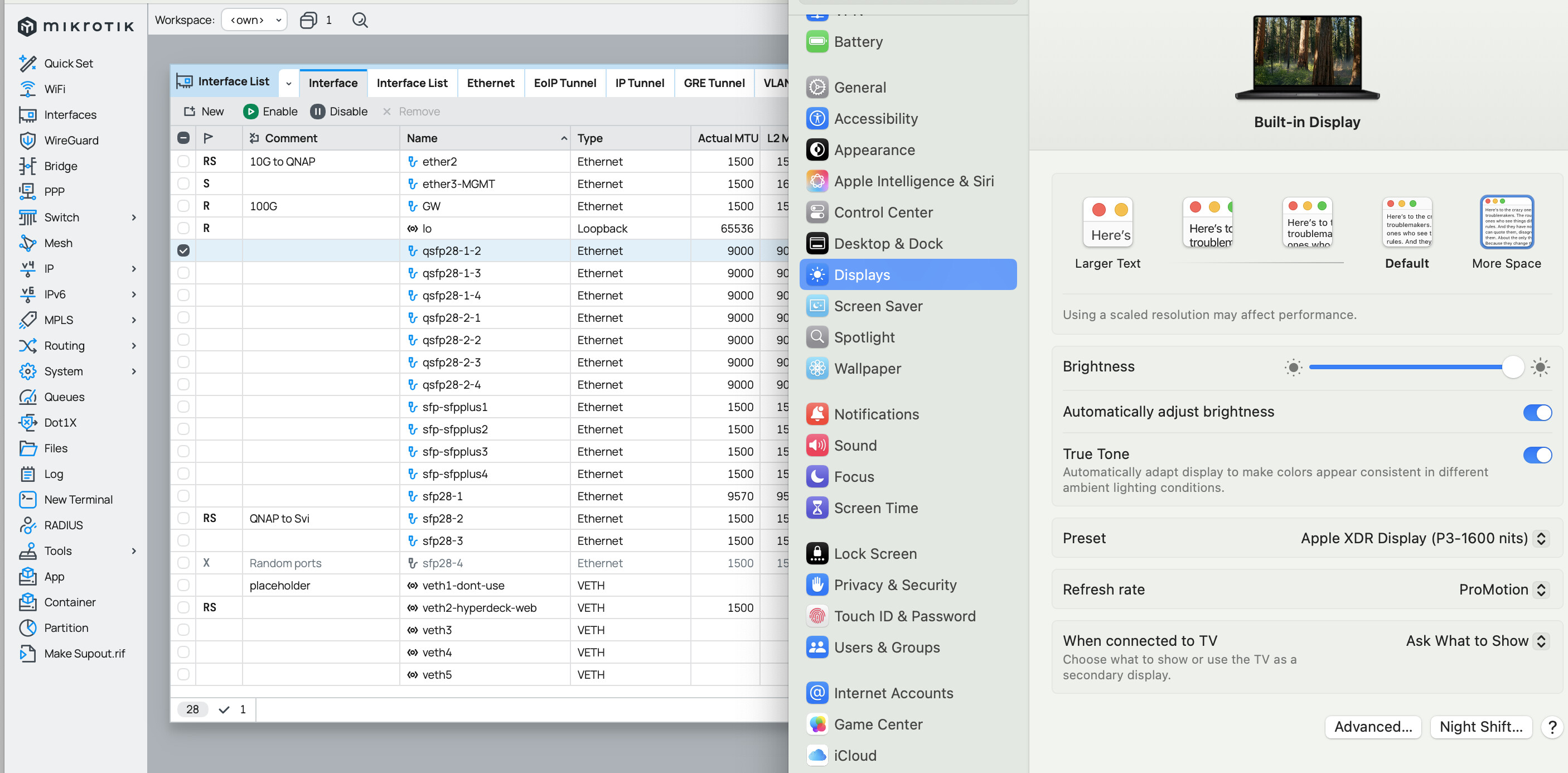Expand the Switch submenu

pos(134,218)
